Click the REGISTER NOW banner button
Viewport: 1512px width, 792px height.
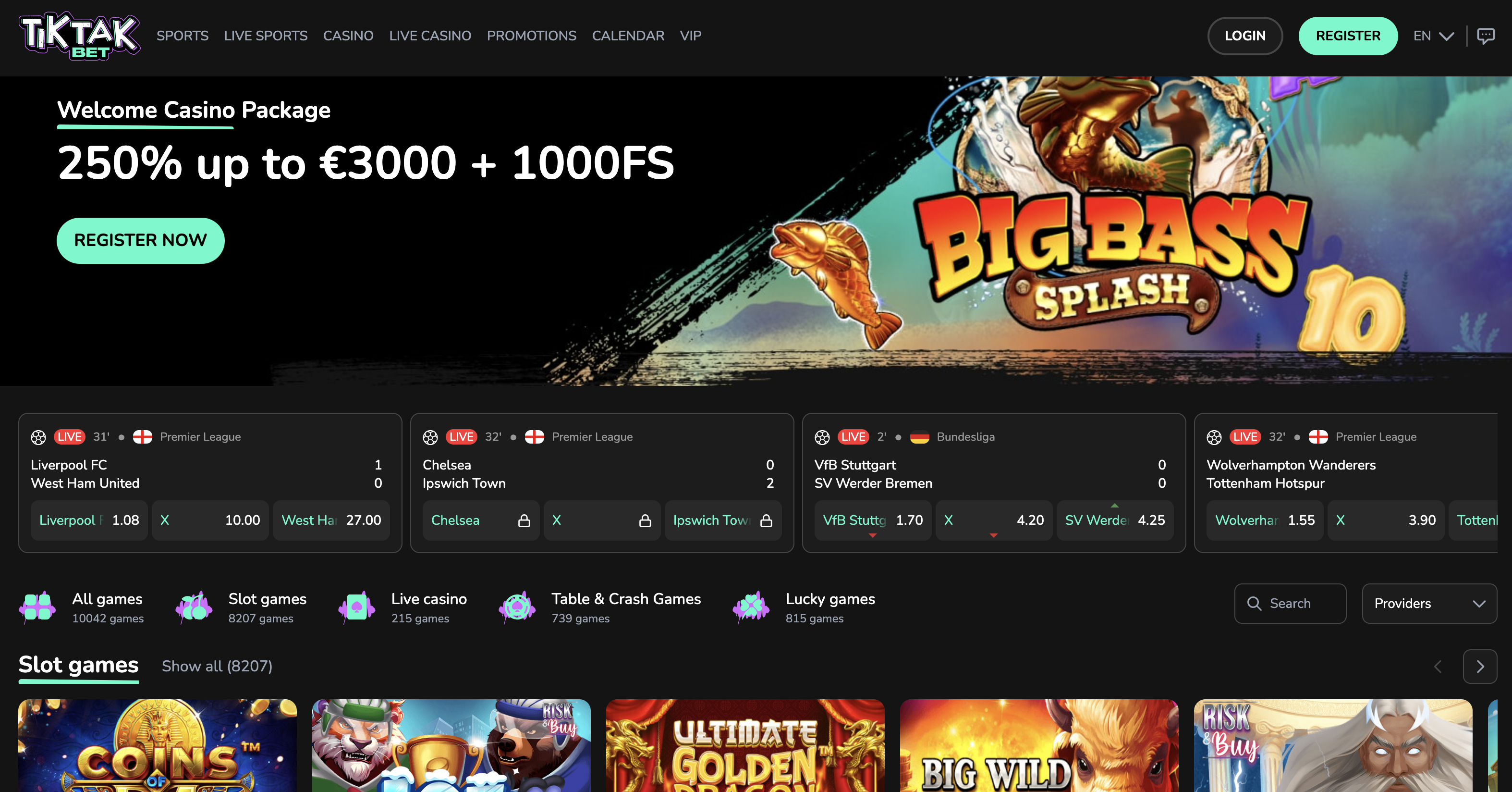click(x=140, y=241)
